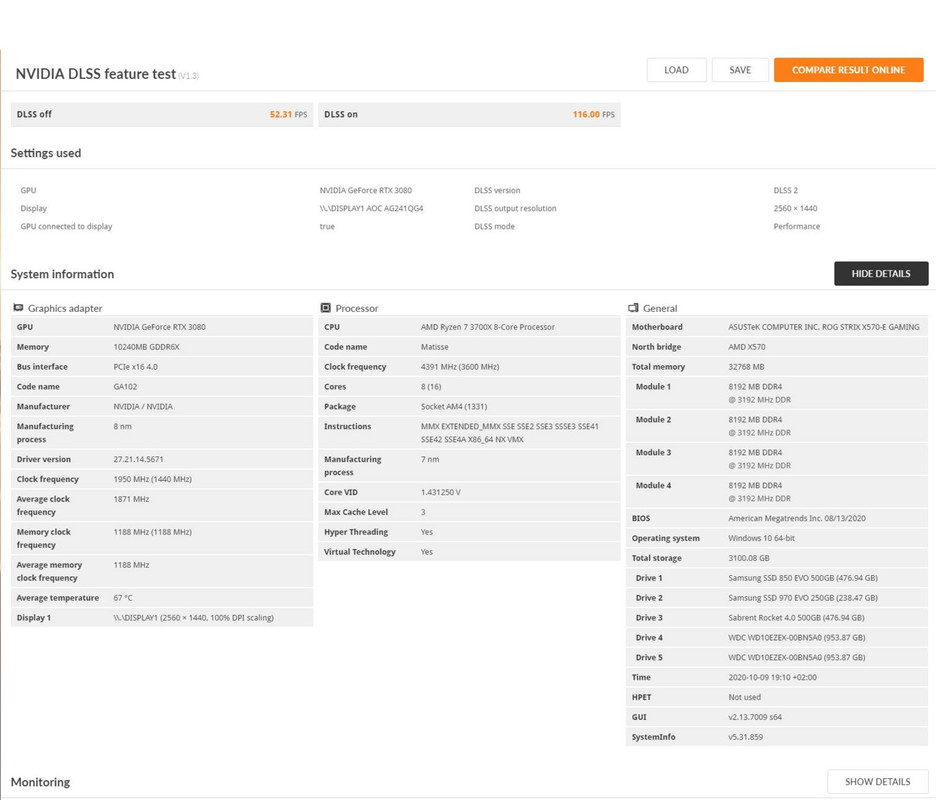Select GUI version v2.13.7009 s64
The width and height of the screenshot is (936, 800).
pos(755,717)
